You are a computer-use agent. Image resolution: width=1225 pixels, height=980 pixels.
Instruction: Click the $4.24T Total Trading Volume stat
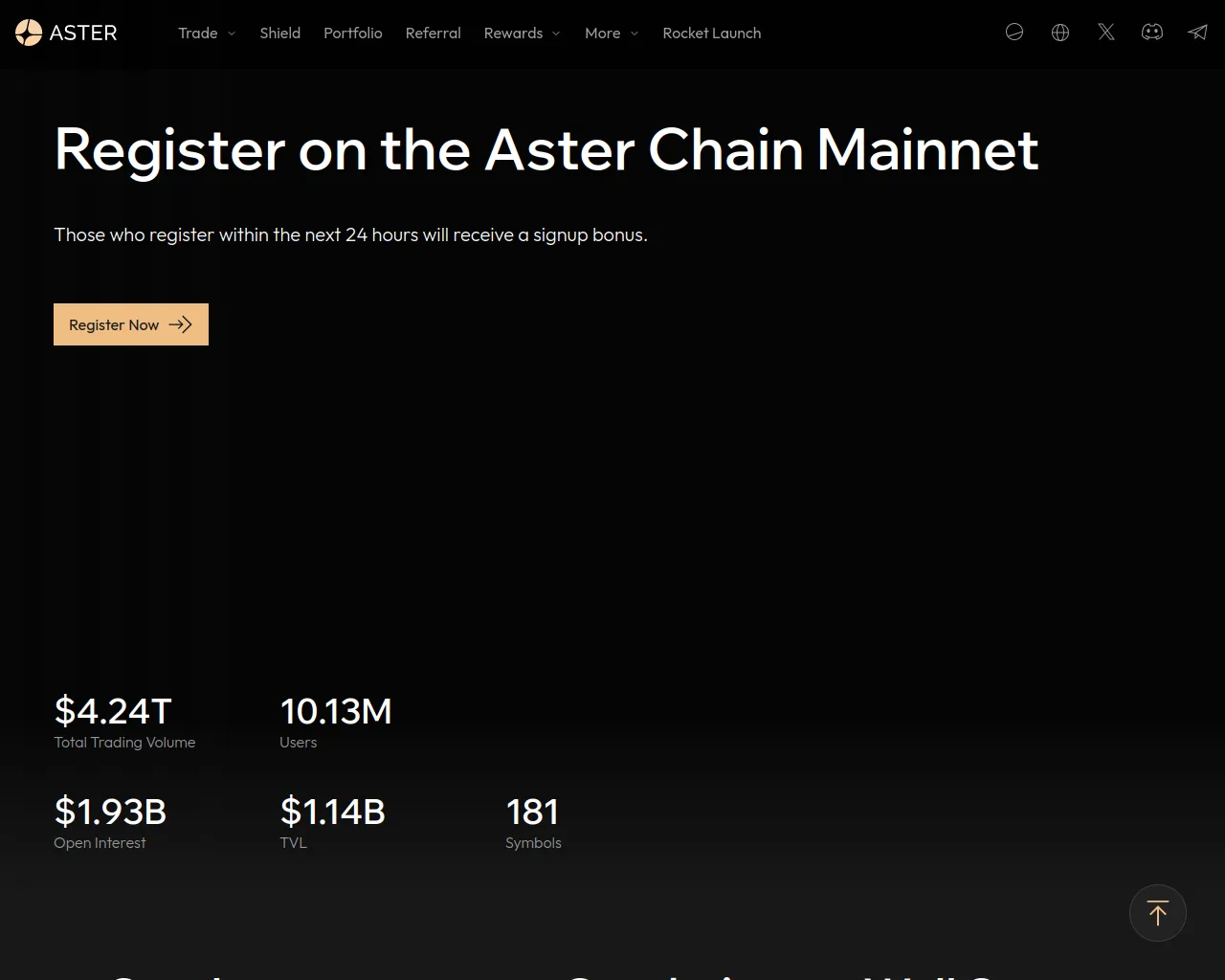[x=114, y=711]
